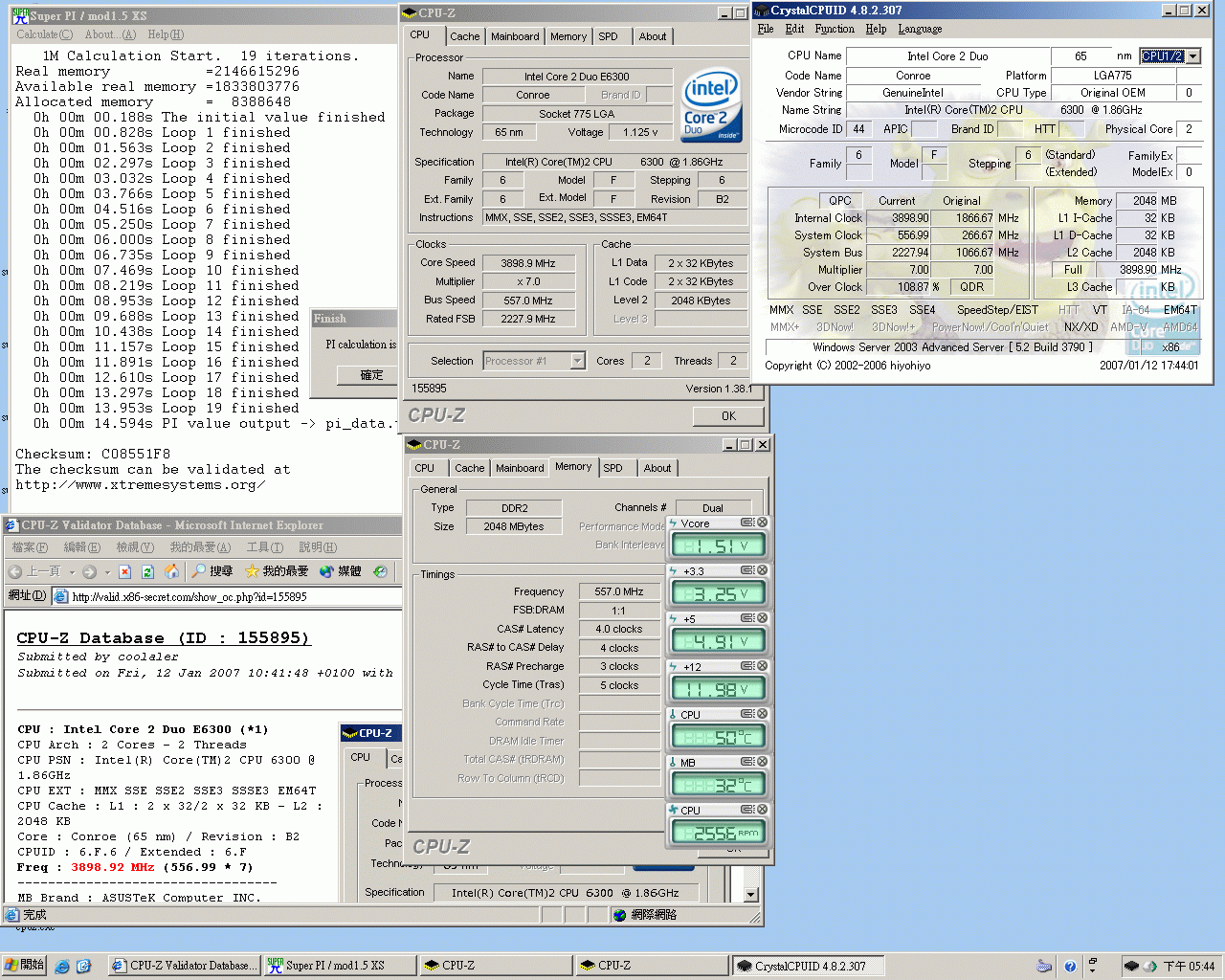
Task: Open Super PI Calculate menu
Action: pyautogui.click(x=44, y=34)
